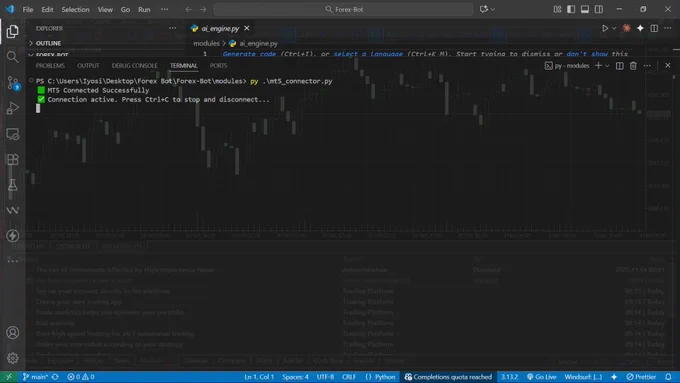
Task: Open the Windsurf wave icon view
Action: tap(13, 210)
